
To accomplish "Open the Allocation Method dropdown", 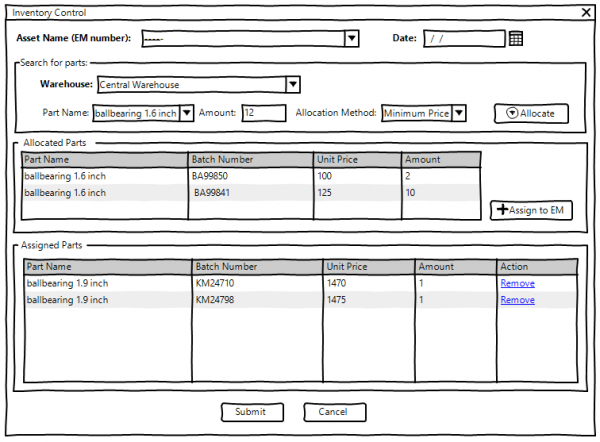I will (459, 113).
